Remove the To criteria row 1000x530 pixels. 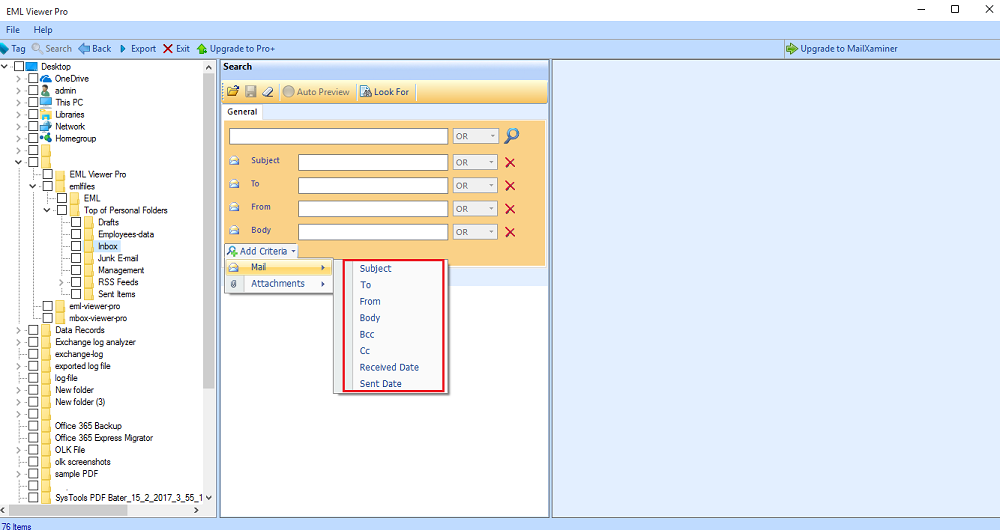pos(510,186)
